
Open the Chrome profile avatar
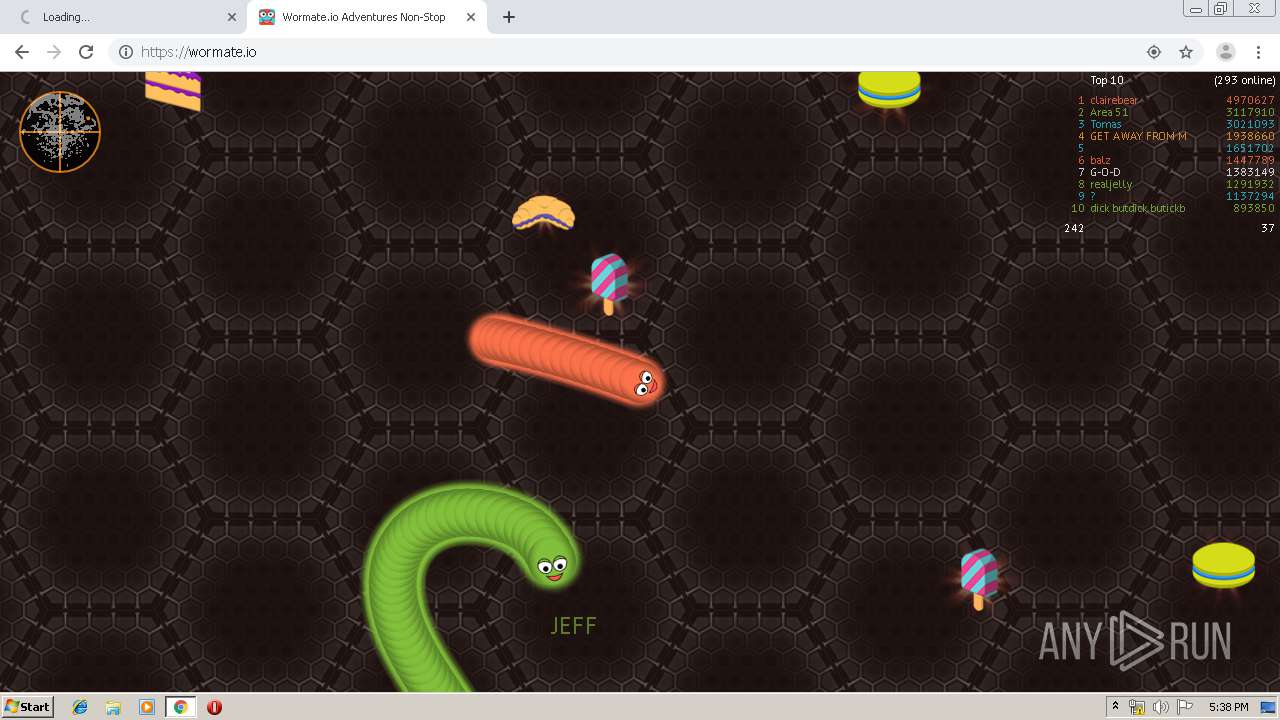click(1226, 52)
